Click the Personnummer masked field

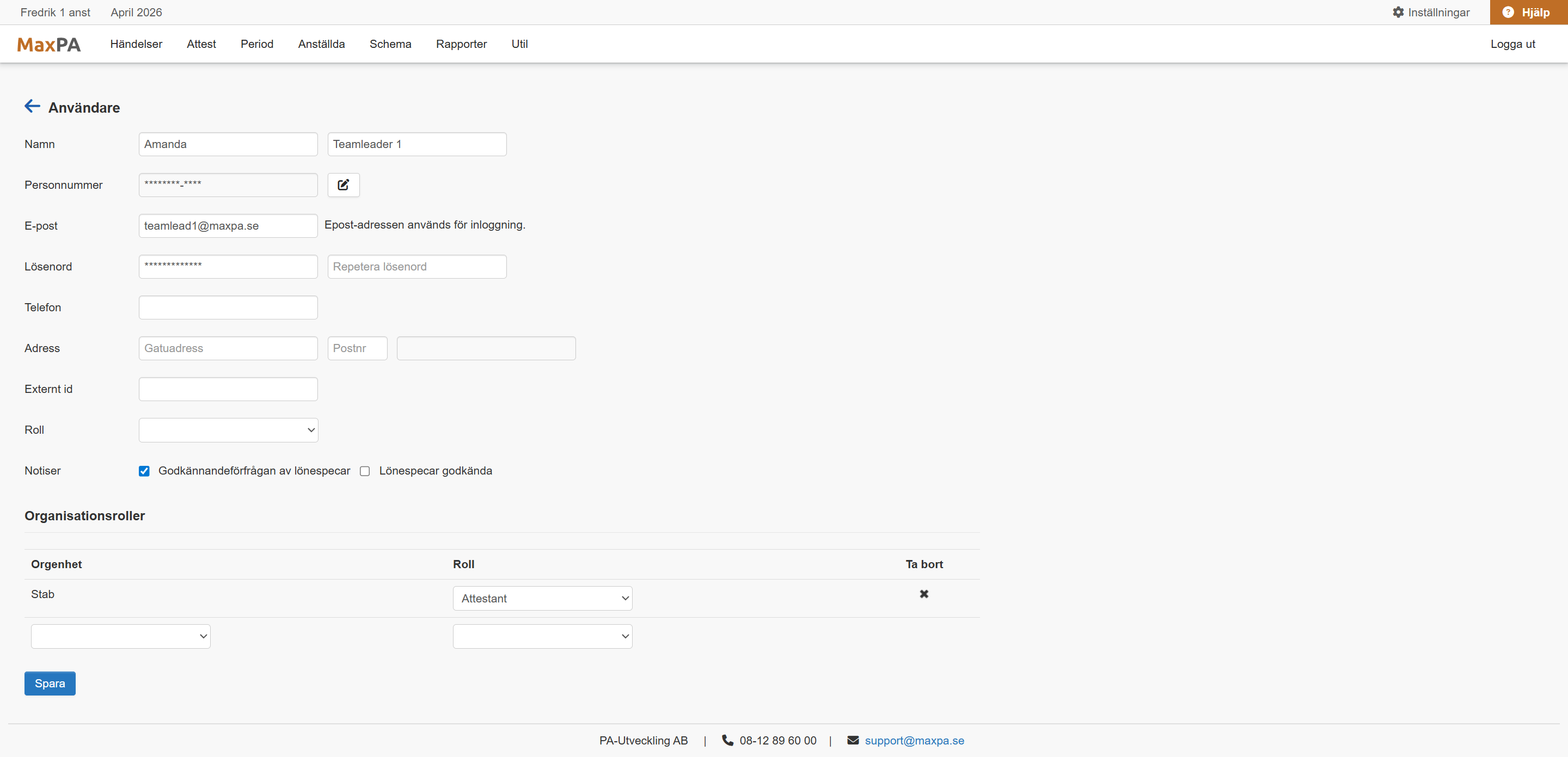click(x=228, y=185)
